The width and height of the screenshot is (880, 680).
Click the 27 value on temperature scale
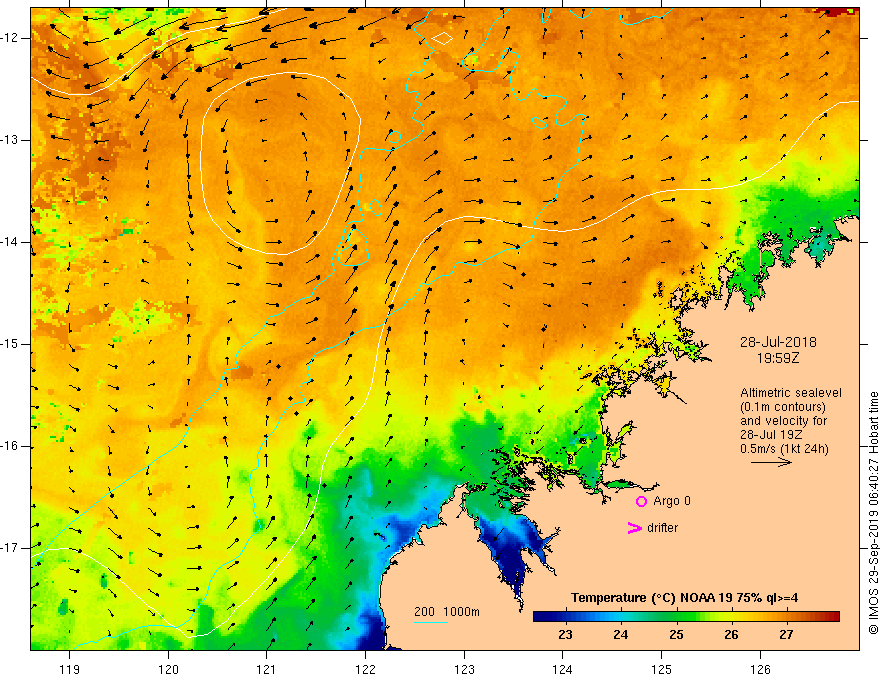point(786,635)
